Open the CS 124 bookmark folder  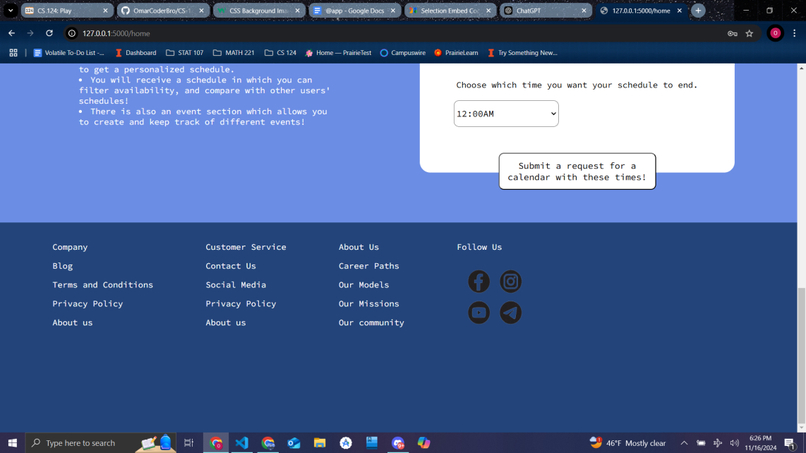(x=280, y=52)
